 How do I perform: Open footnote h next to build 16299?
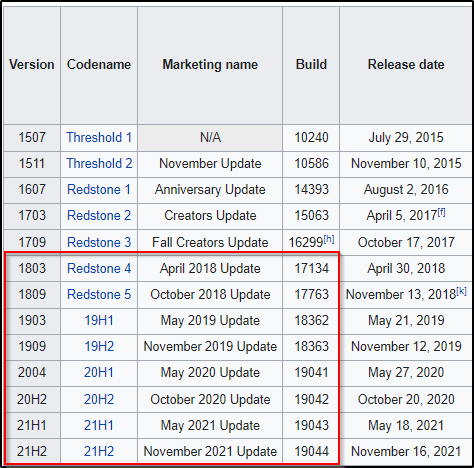coord(329,239)
